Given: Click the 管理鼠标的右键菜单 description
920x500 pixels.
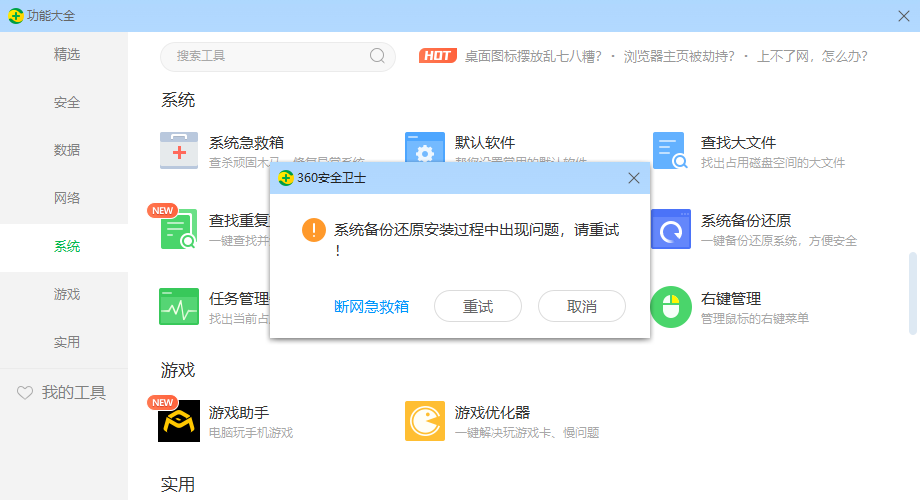Looking at the screenshot, I should (755, 319).
